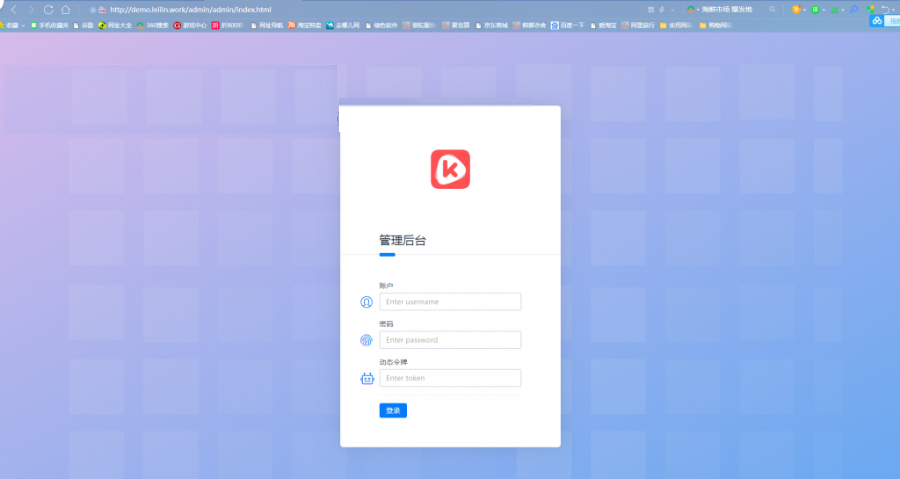The height and width of the screenshot is (479, 900).
Task: Open the 实用网站 bookmark folder
Action: [x=677, y=25]
